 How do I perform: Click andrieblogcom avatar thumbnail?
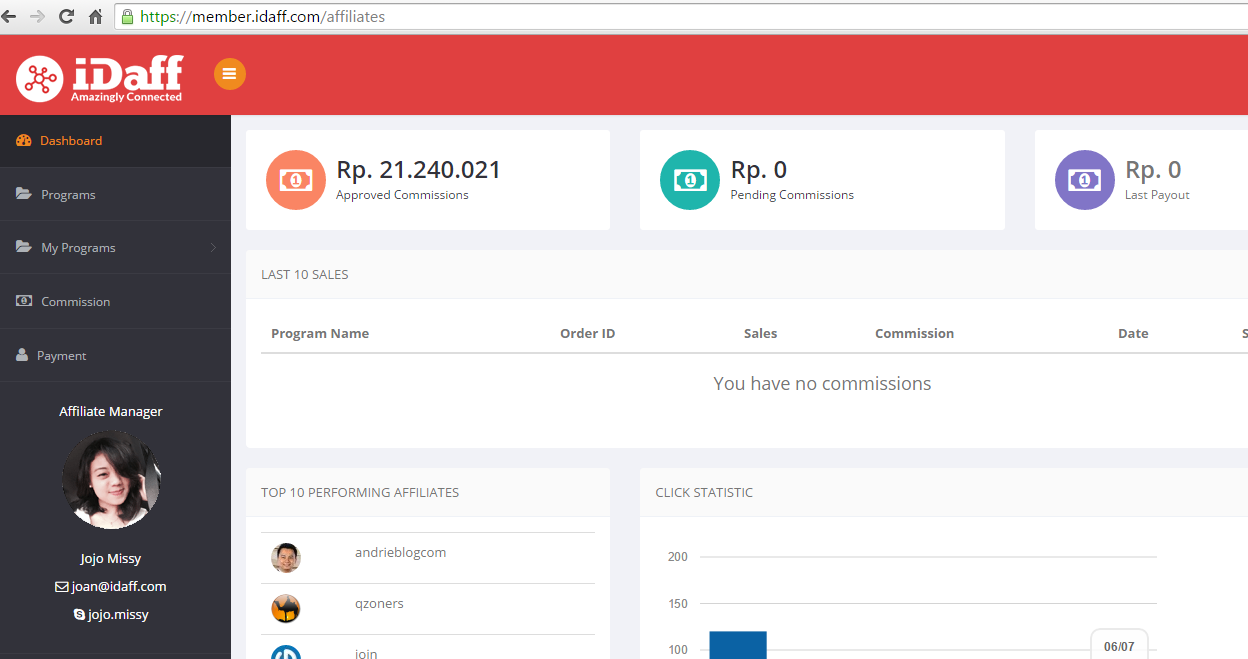(286, 558)
